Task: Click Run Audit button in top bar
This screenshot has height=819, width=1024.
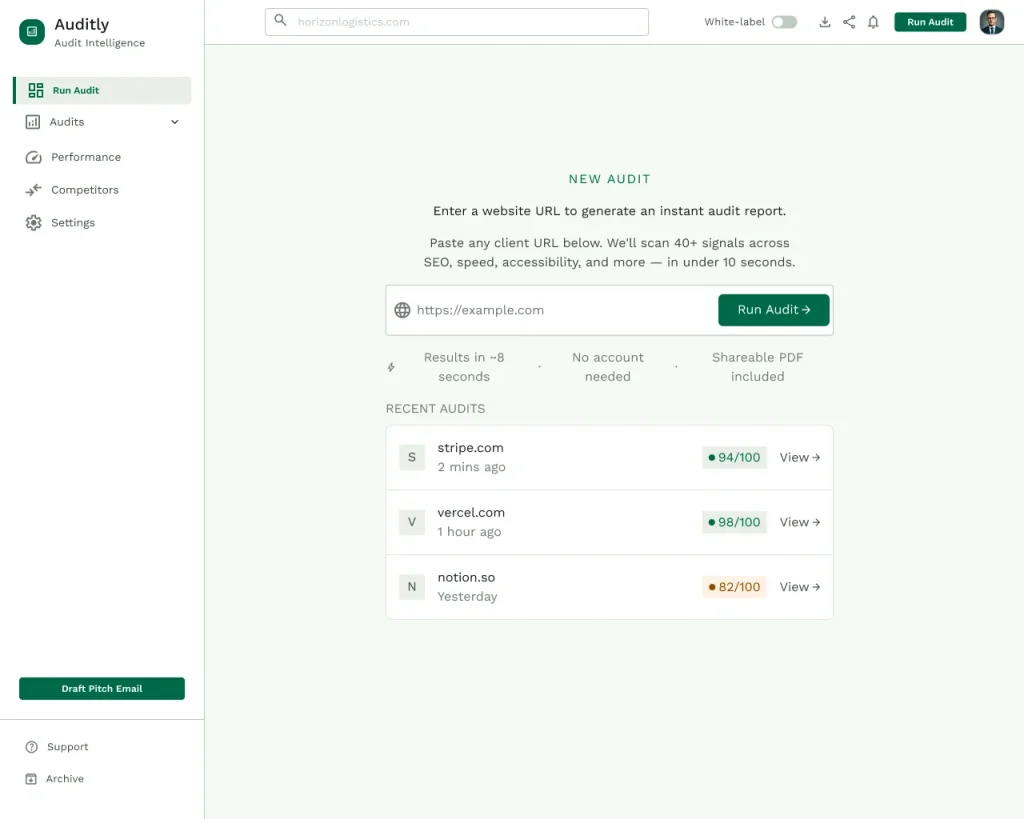Action: point(930,22)
